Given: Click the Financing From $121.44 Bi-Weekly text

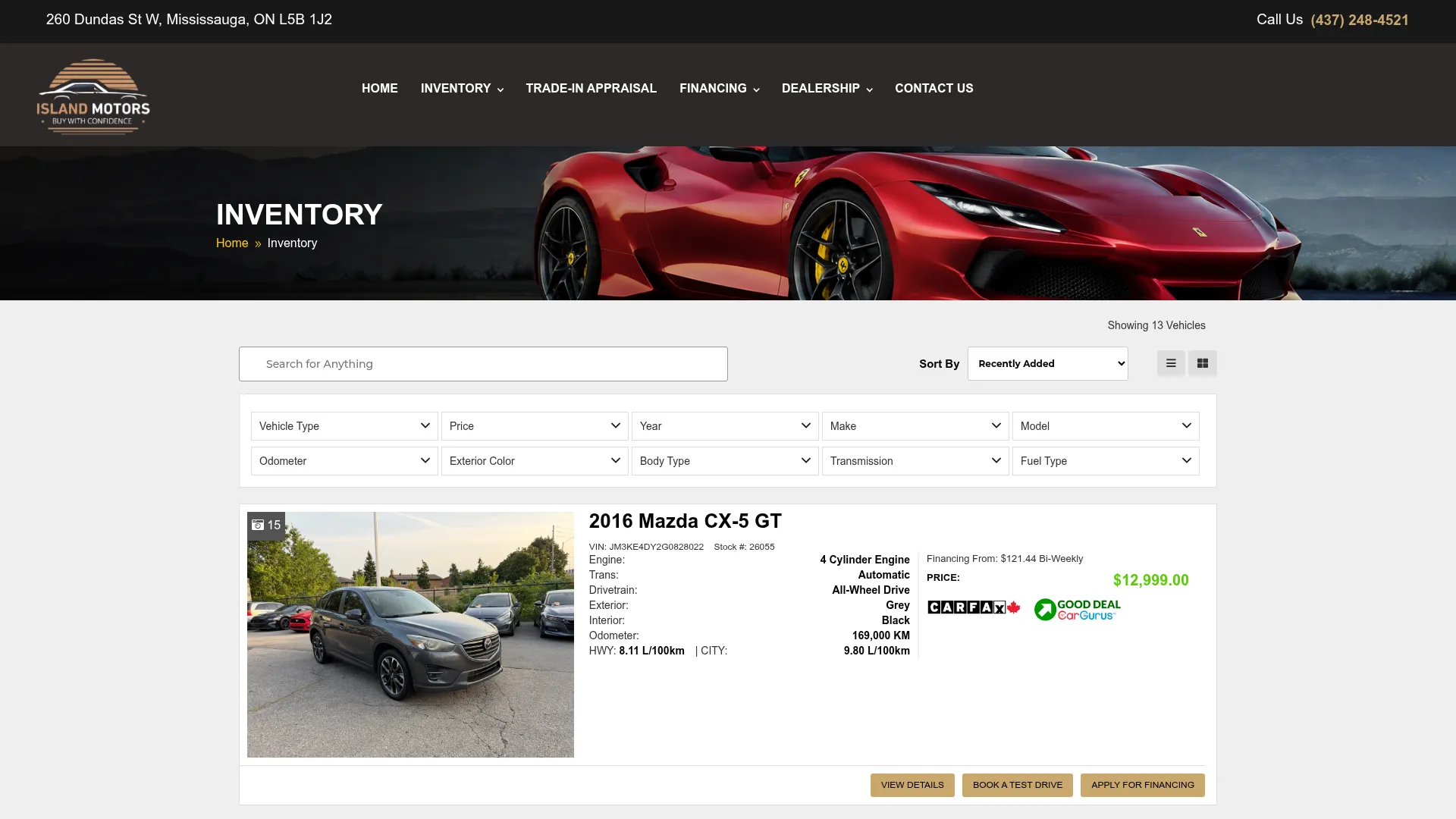Looking at the screenshot, I should [1005, 559].
